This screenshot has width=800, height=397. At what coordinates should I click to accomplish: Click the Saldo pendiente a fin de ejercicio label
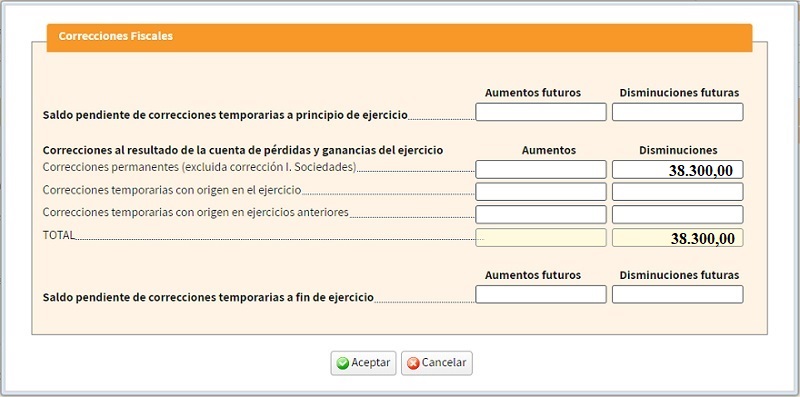(208, 297)
